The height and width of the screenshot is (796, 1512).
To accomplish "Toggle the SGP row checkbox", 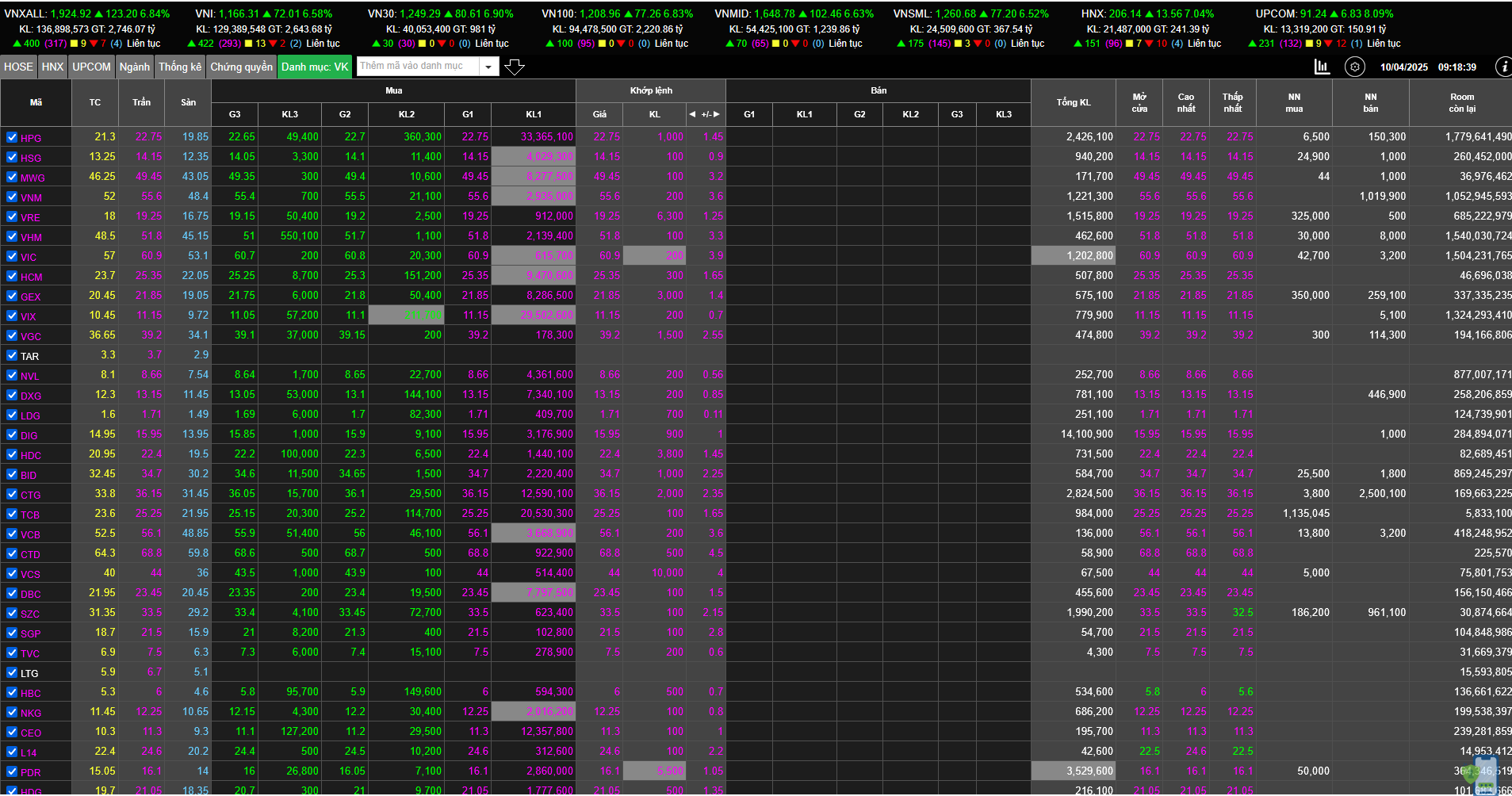I will click(x=12, y=633).
